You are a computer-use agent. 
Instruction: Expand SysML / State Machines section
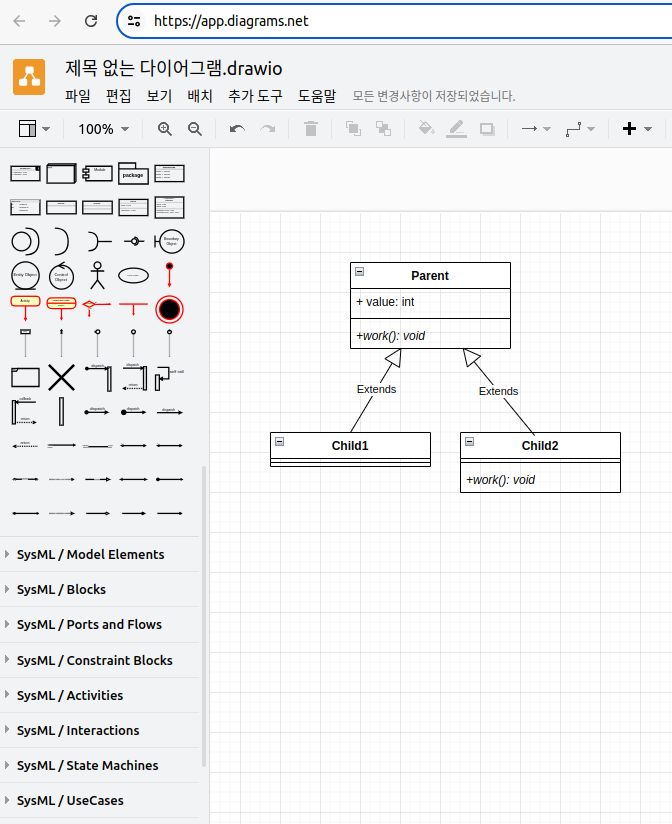99,765
